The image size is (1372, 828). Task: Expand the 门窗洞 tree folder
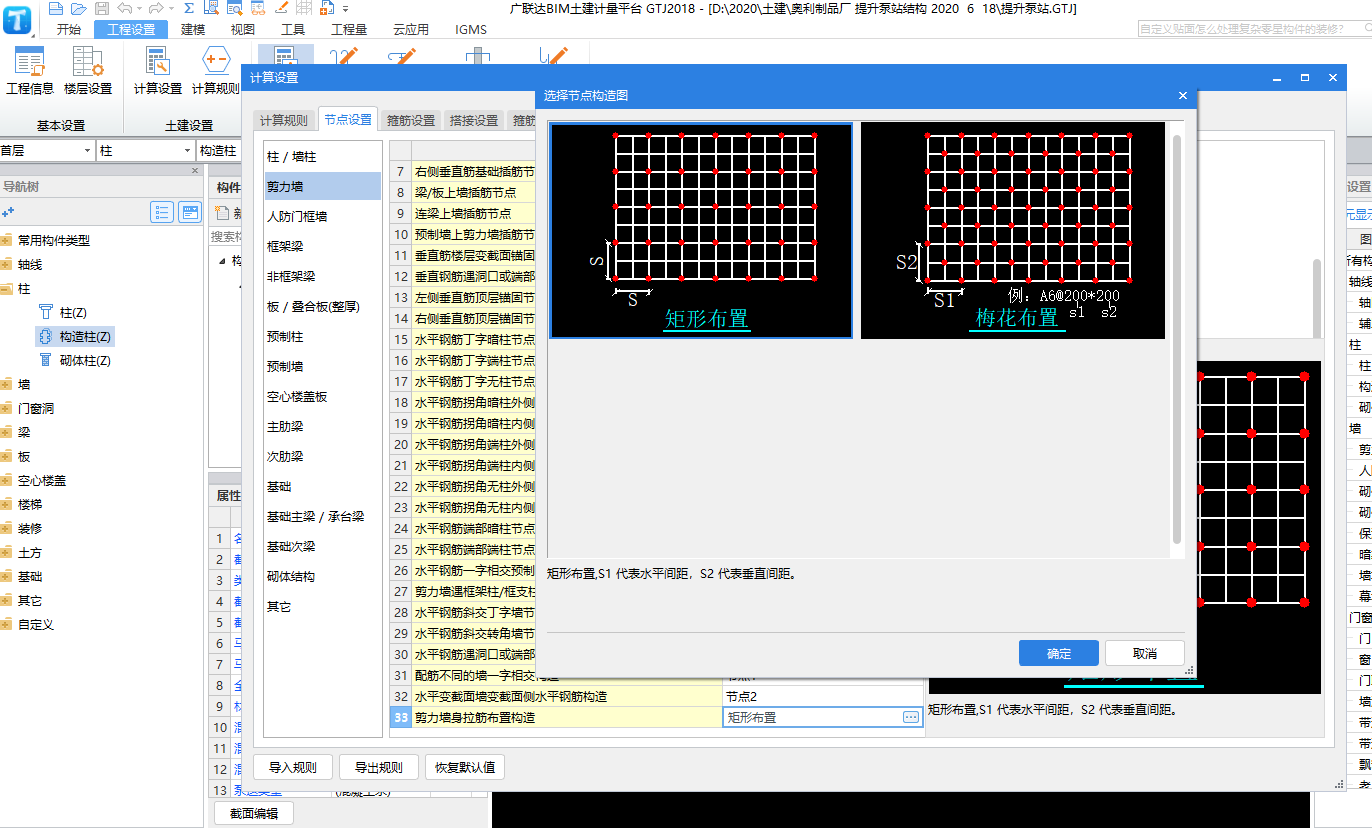point(7,408)
